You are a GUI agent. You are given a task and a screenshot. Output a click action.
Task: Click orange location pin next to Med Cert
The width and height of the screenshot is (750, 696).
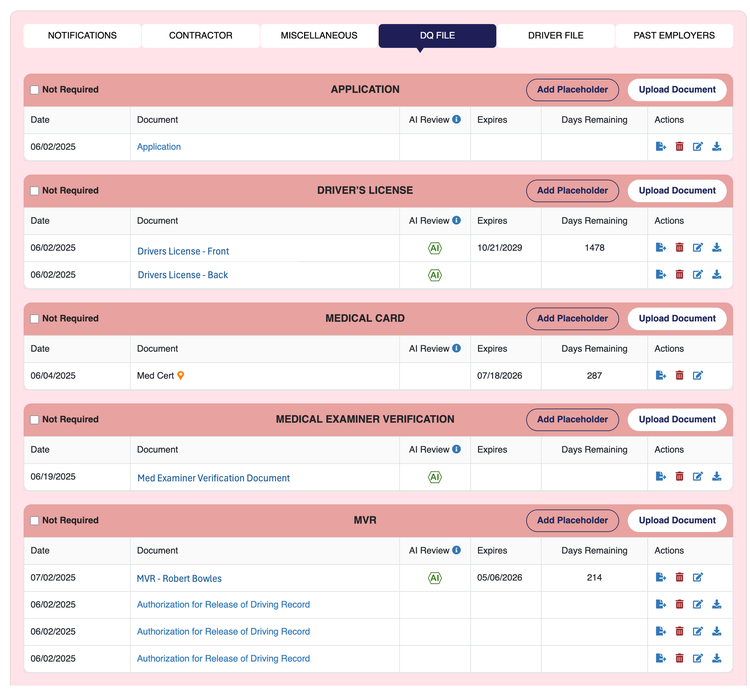click(180, 376)
